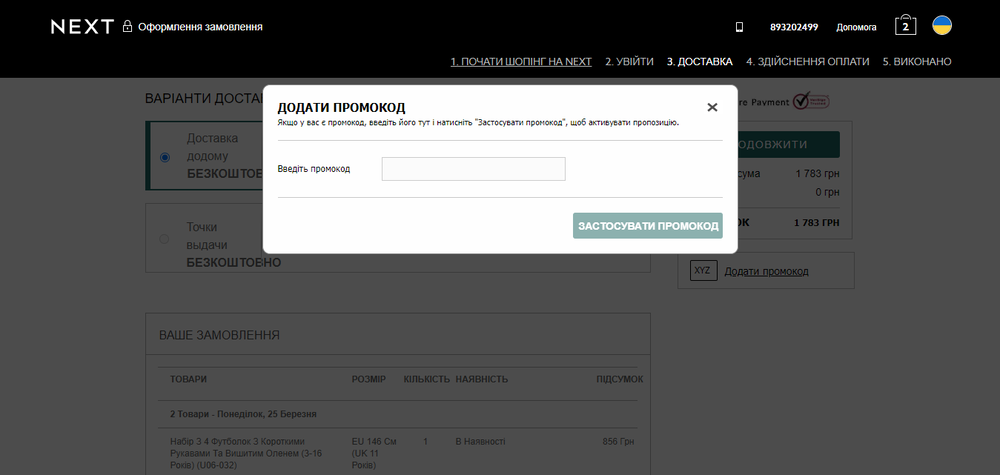
Task: Click the Ukraine flag country selector
Action: pos(942,26)
